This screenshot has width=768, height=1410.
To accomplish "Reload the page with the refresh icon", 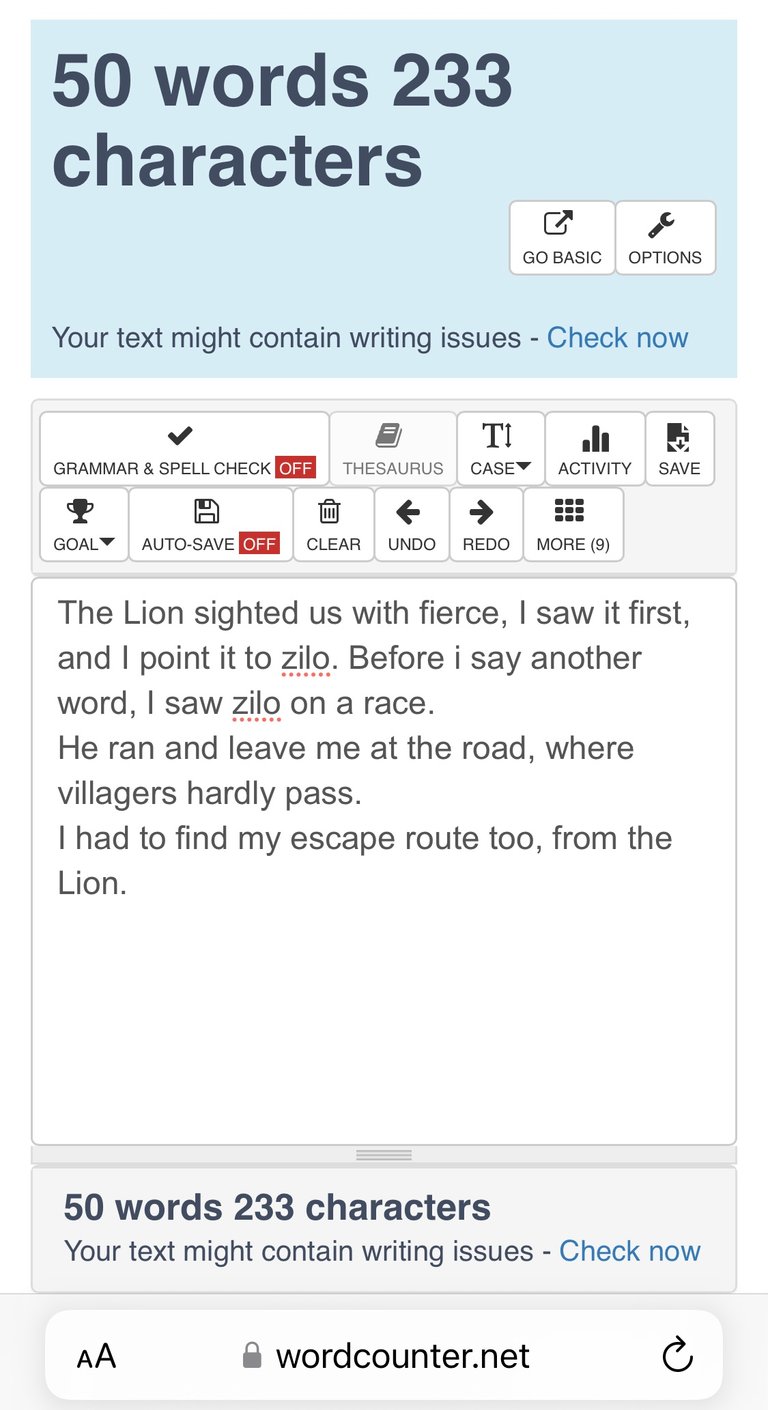I will (678, 1357).
